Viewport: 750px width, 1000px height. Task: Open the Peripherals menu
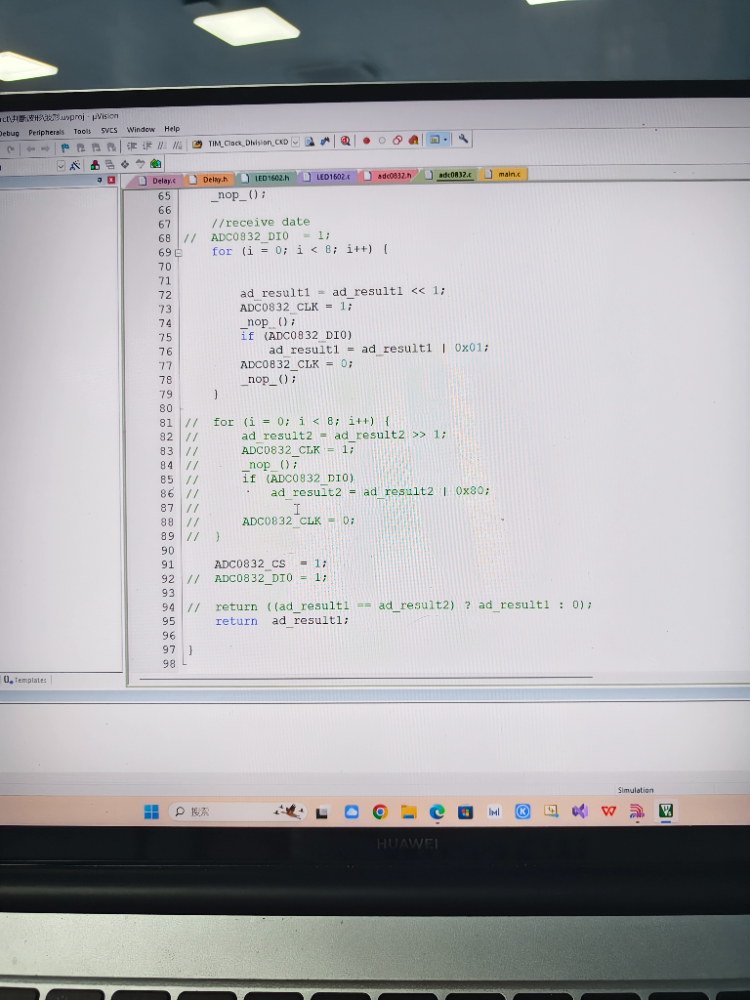46,131
